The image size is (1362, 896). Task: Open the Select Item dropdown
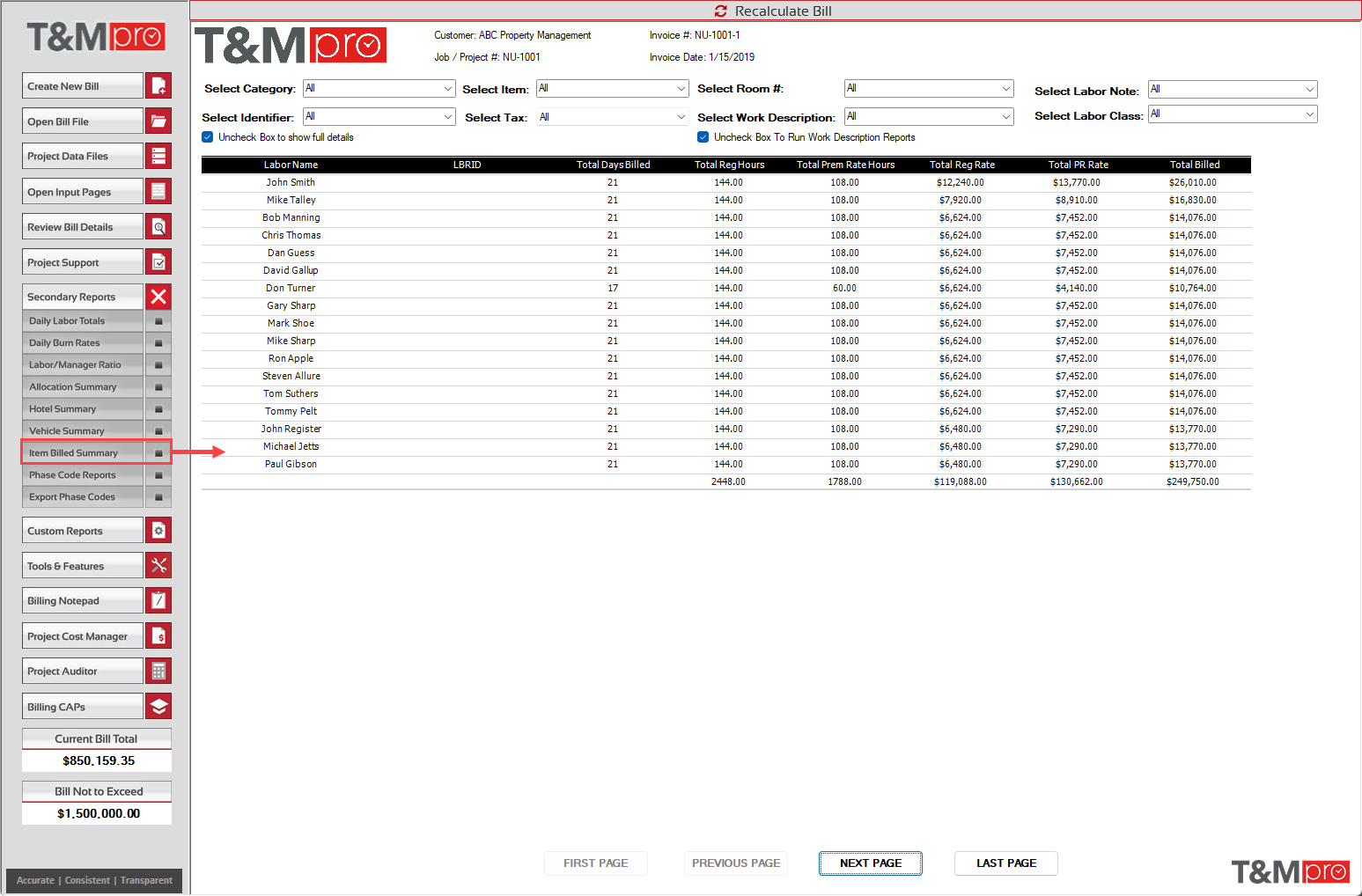pyautogui.click(x=612, y=88)
